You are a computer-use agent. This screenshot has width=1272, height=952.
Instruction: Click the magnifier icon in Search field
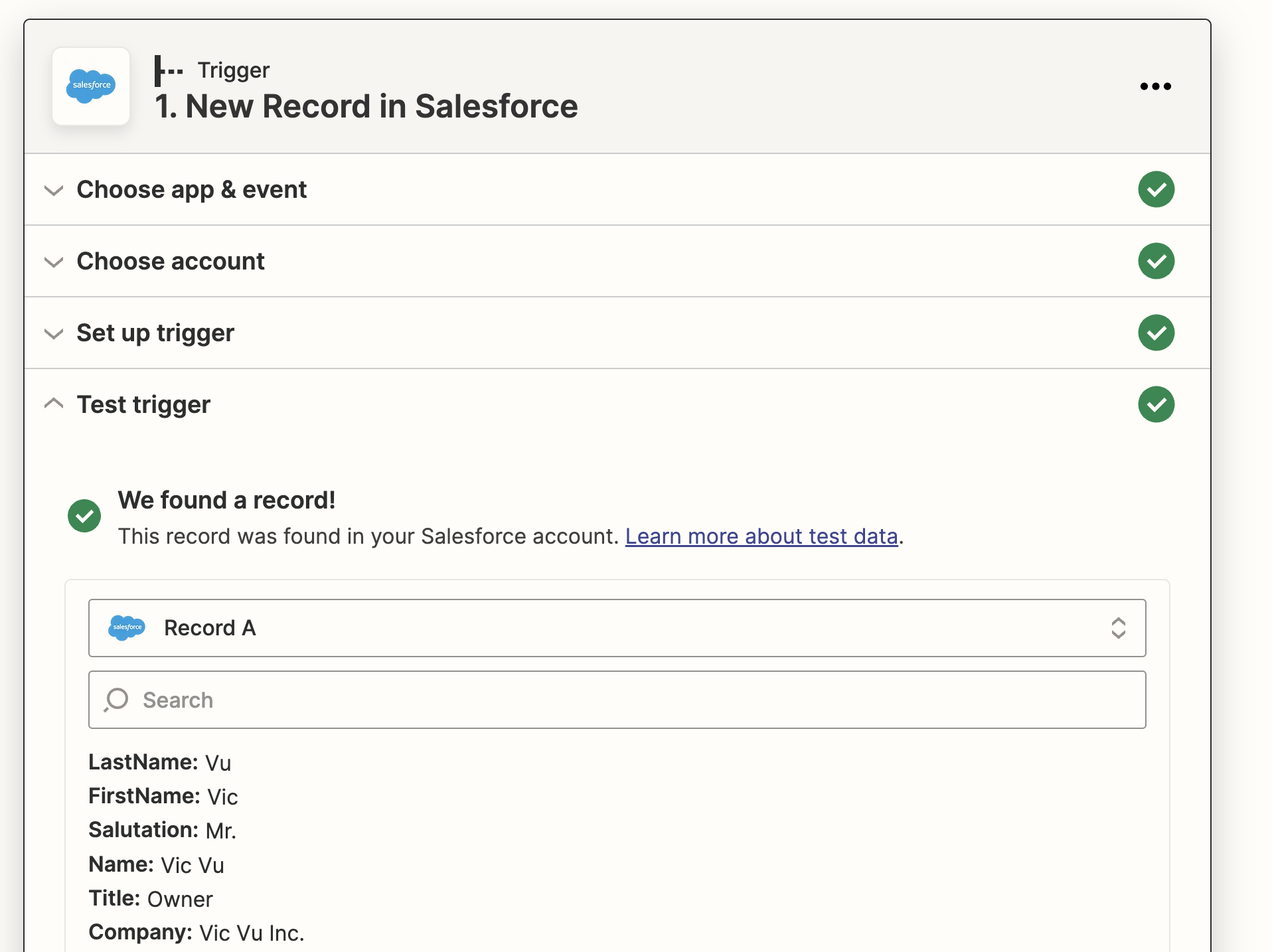click(x=117, y=700)
